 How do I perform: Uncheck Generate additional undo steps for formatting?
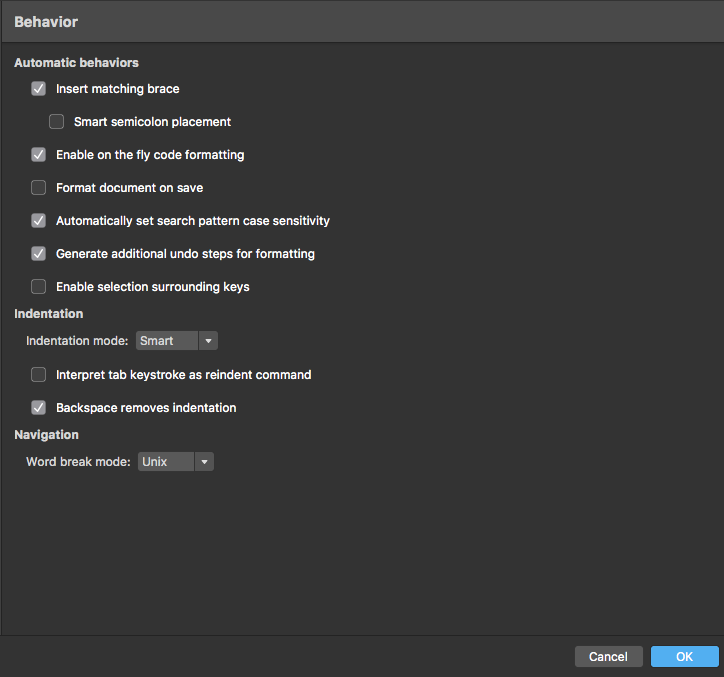38,254
